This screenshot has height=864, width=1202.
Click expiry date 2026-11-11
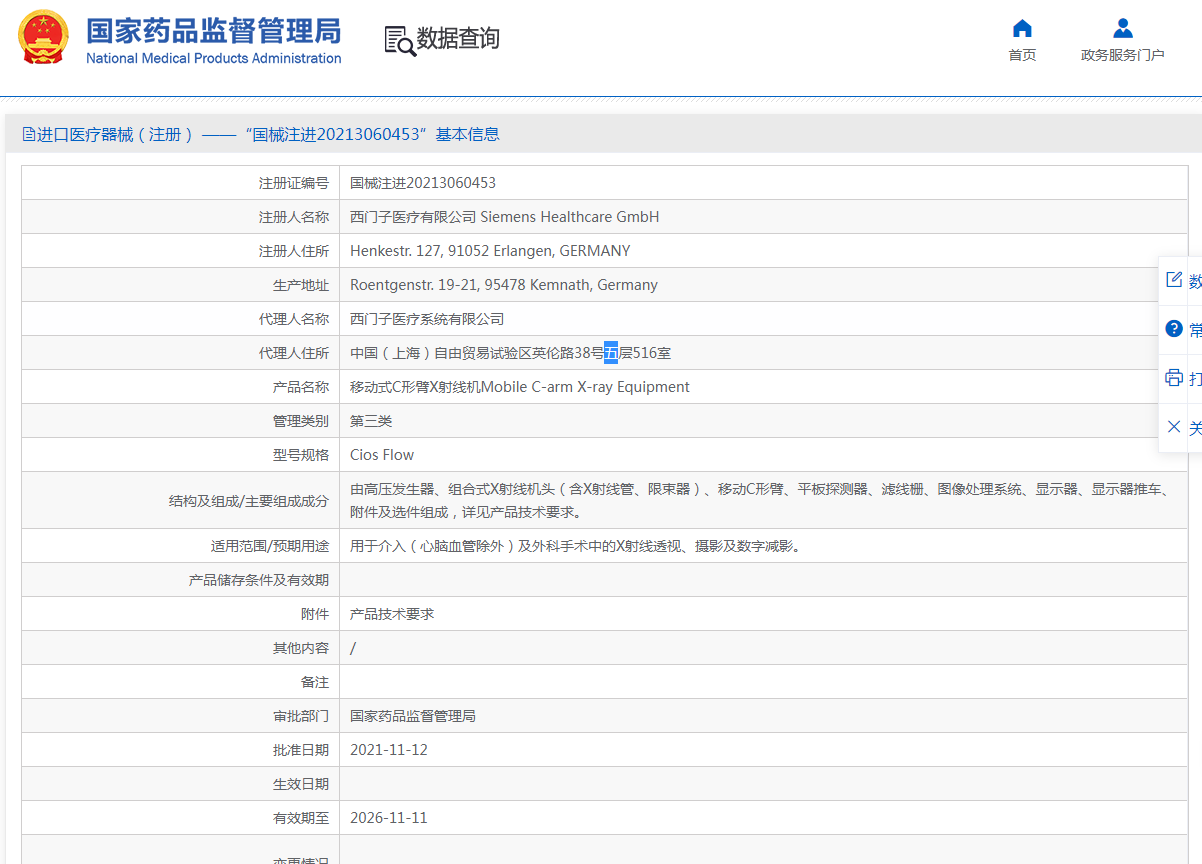[x=389, y=818]
